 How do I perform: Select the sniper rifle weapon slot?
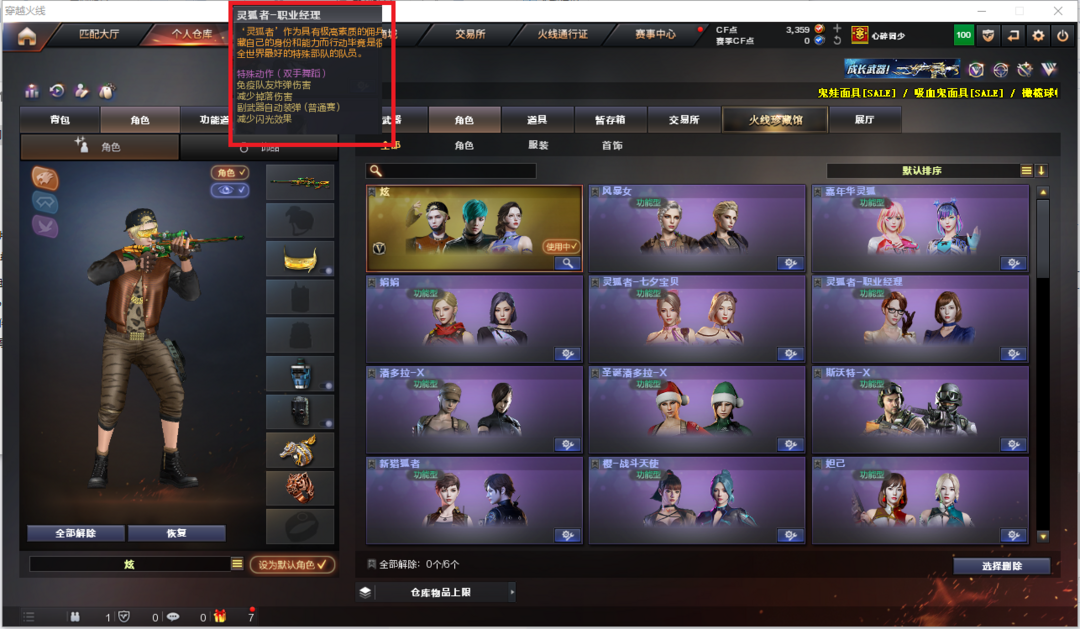tap(300, 183)
